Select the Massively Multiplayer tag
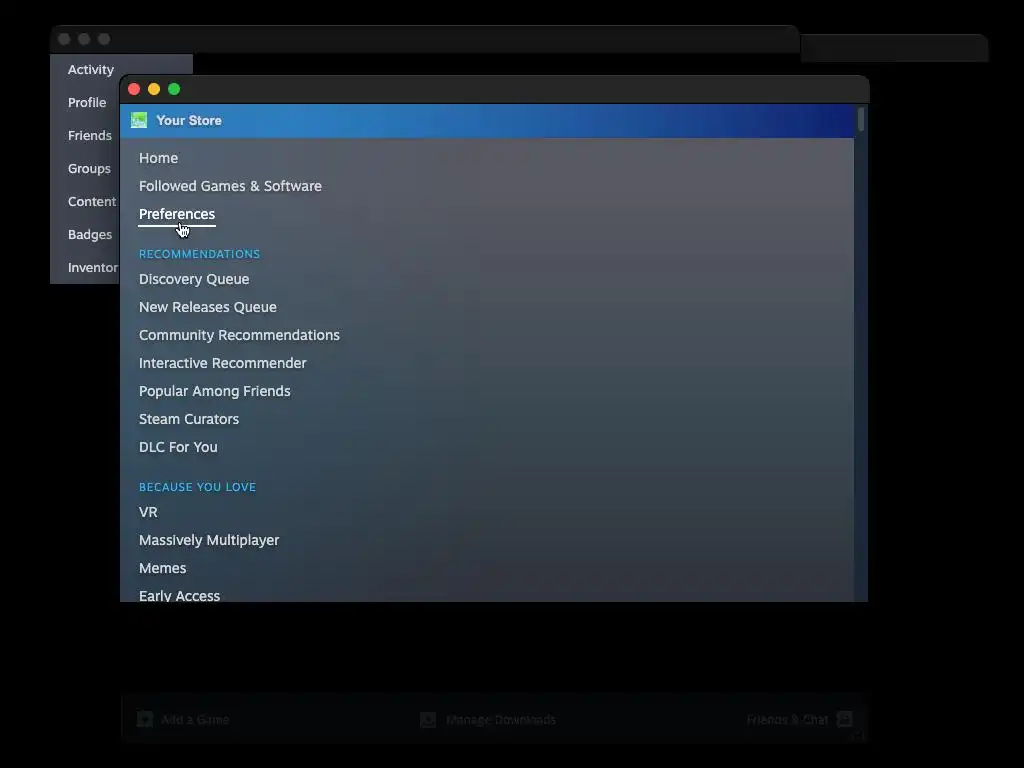This screenshot has height=768, width=1024. click(x=209, y=541)
